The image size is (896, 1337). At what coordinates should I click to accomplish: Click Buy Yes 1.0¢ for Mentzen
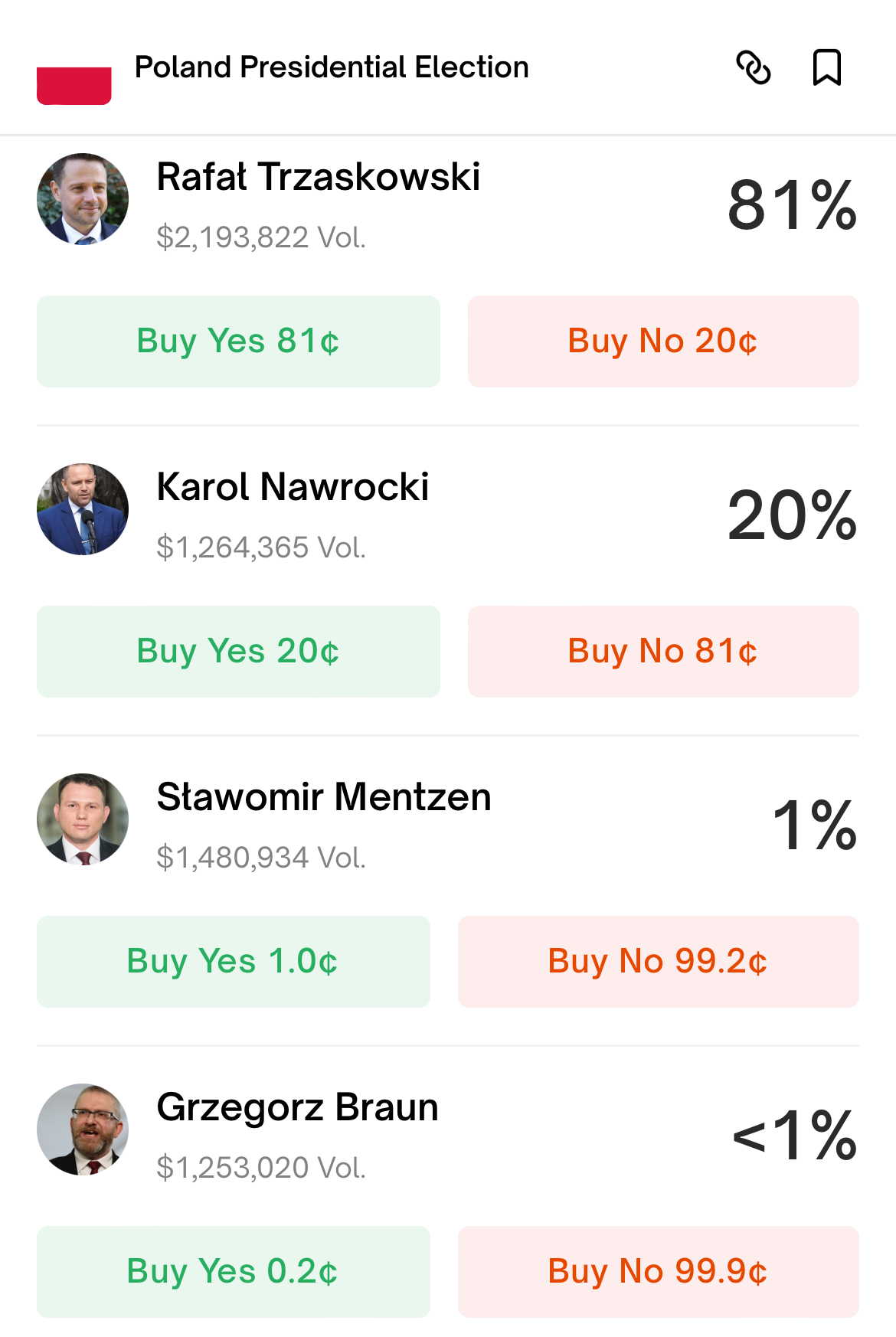[234, 962]
